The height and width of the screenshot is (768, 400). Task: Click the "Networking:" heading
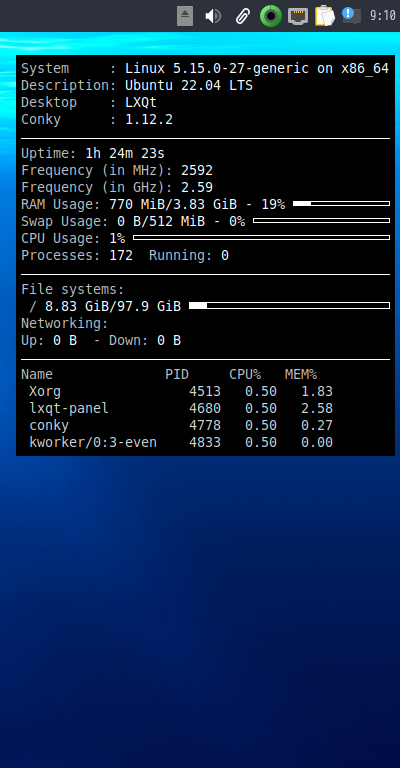tap(65, 323)
